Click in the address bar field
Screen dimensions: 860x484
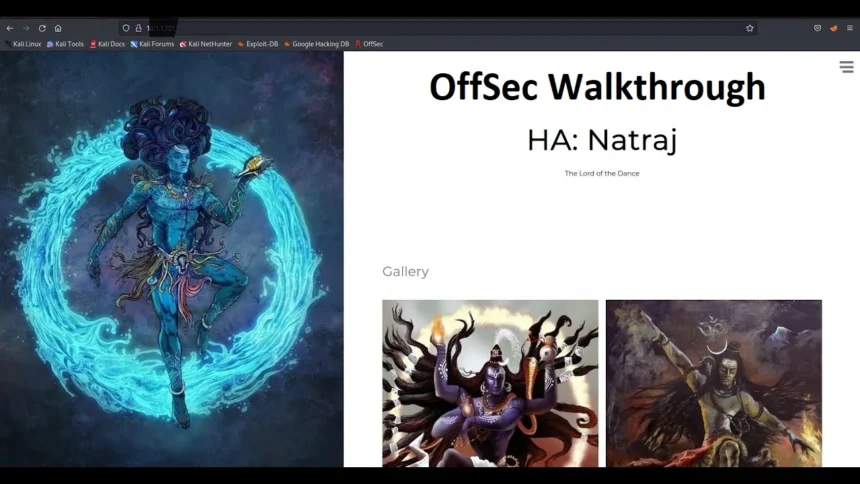(438, 28)
